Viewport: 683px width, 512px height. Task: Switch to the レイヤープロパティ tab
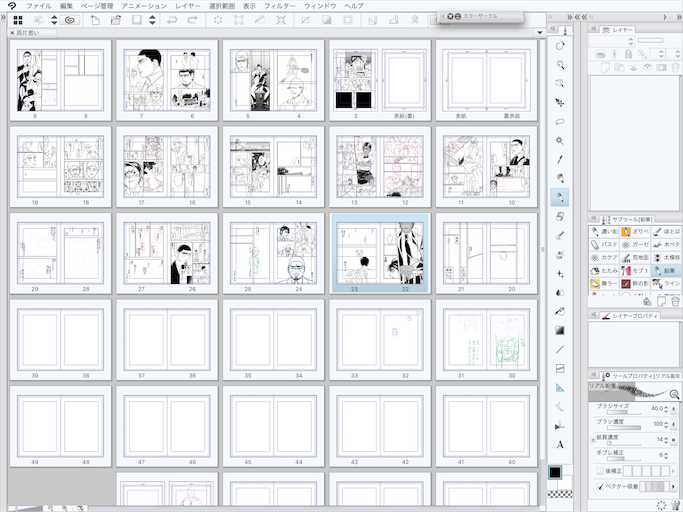pos(630,316)
